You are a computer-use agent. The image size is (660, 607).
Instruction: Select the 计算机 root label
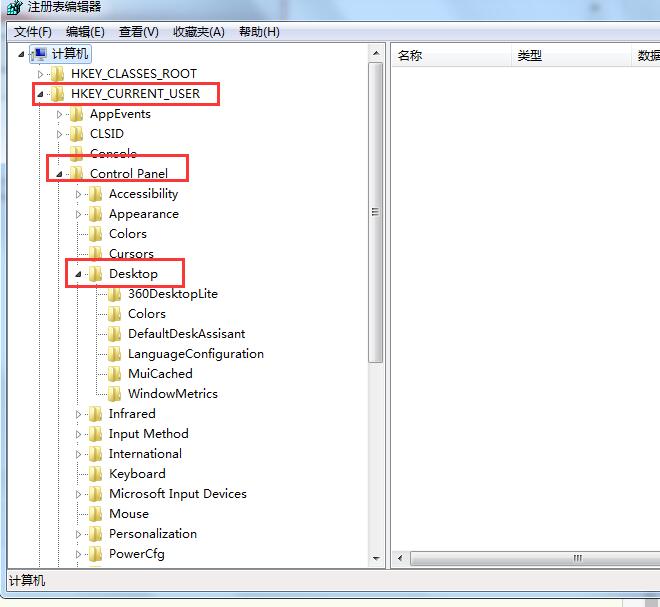(69, 54)
